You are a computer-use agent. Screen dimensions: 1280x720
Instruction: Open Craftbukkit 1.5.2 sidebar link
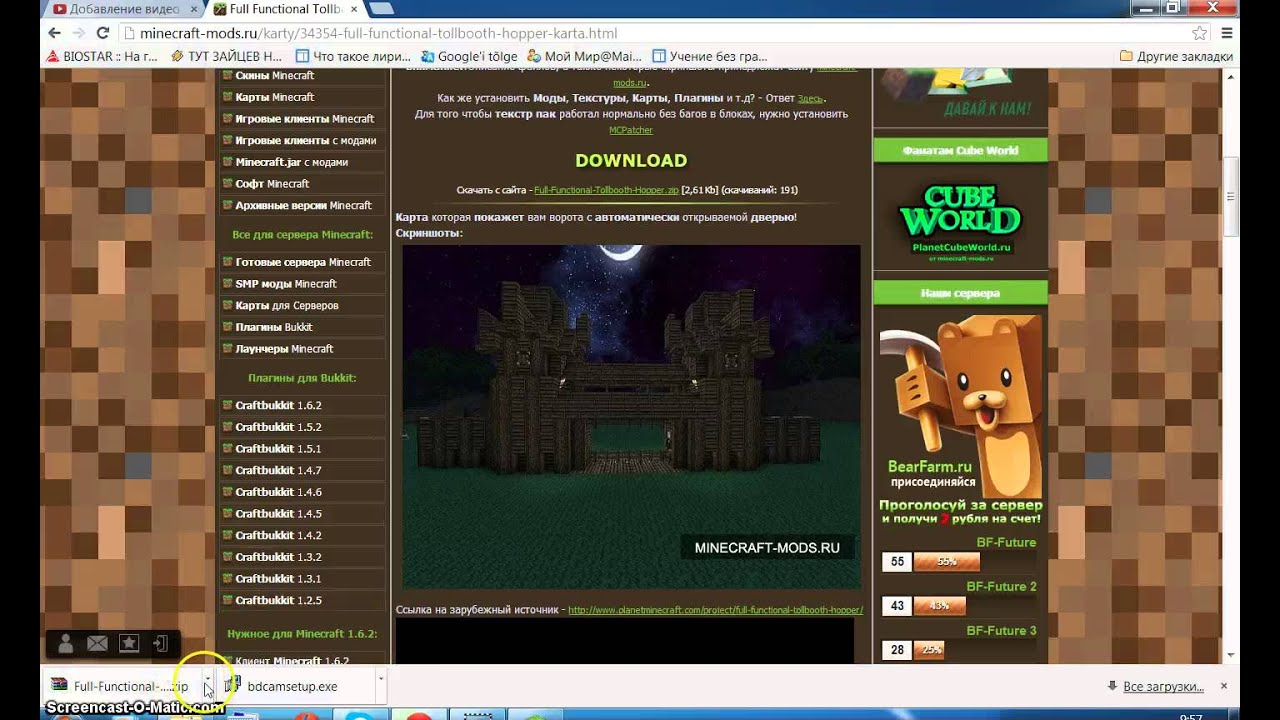(x=303, y=427)
